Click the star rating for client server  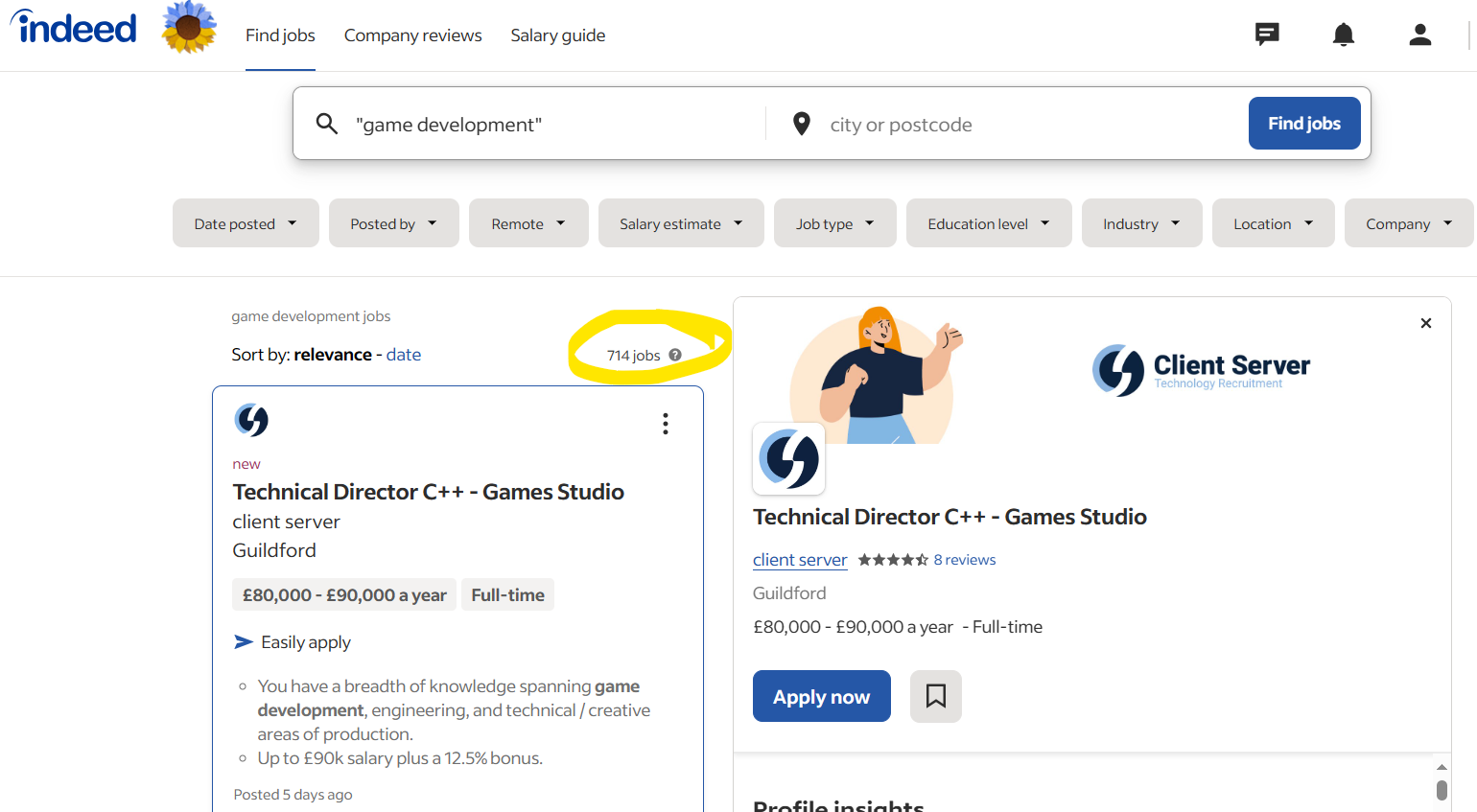click(x=893, y=560)
